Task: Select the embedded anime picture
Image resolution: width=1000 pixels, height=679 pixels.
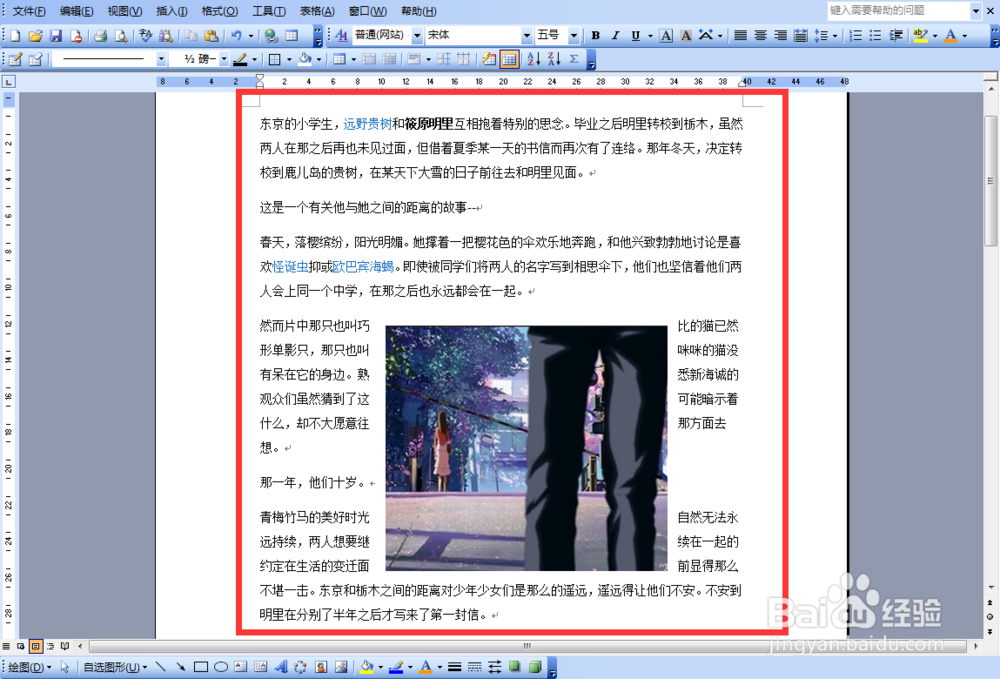Action: 526,448
